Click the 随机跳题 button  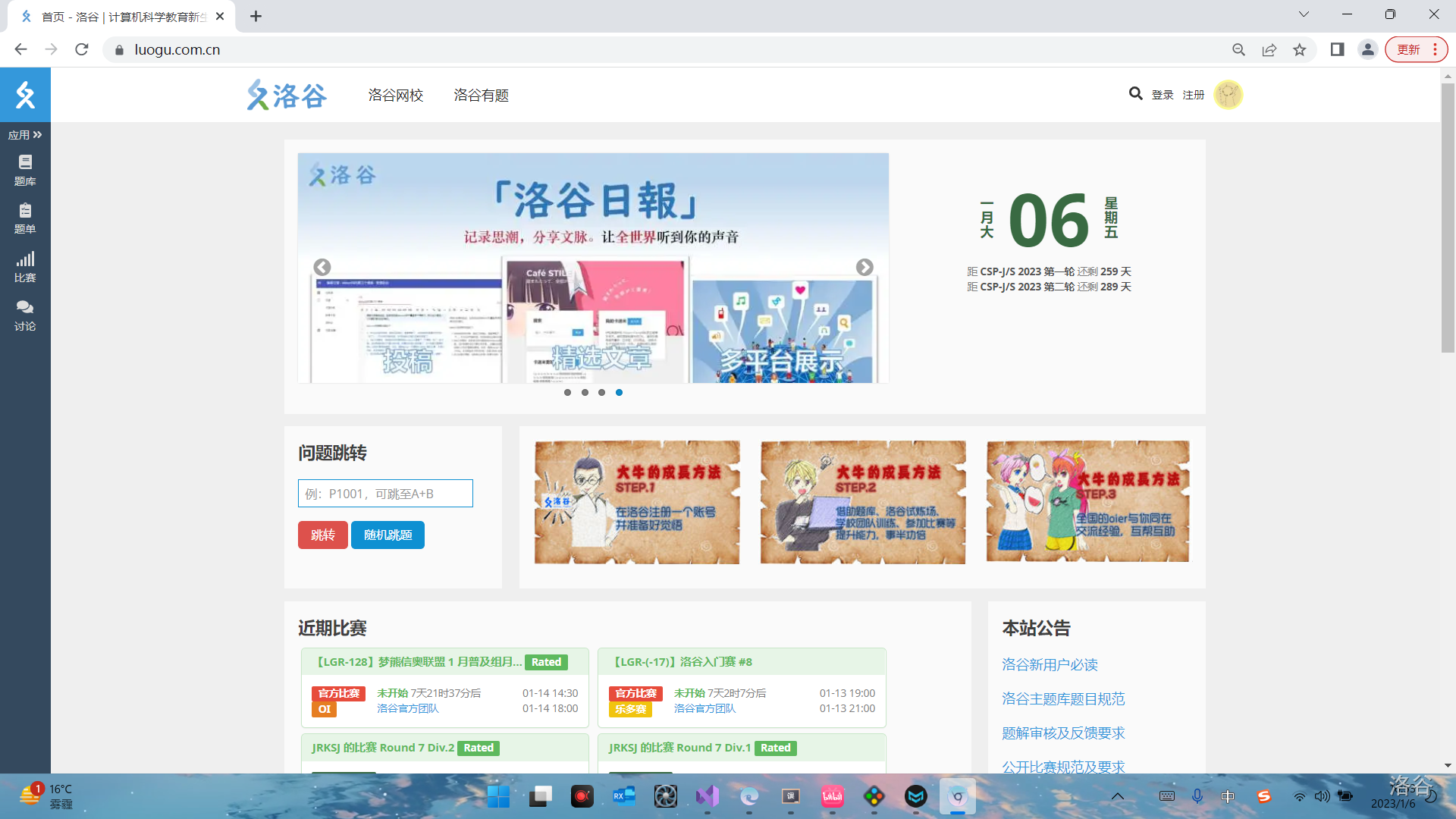[388, 535]
